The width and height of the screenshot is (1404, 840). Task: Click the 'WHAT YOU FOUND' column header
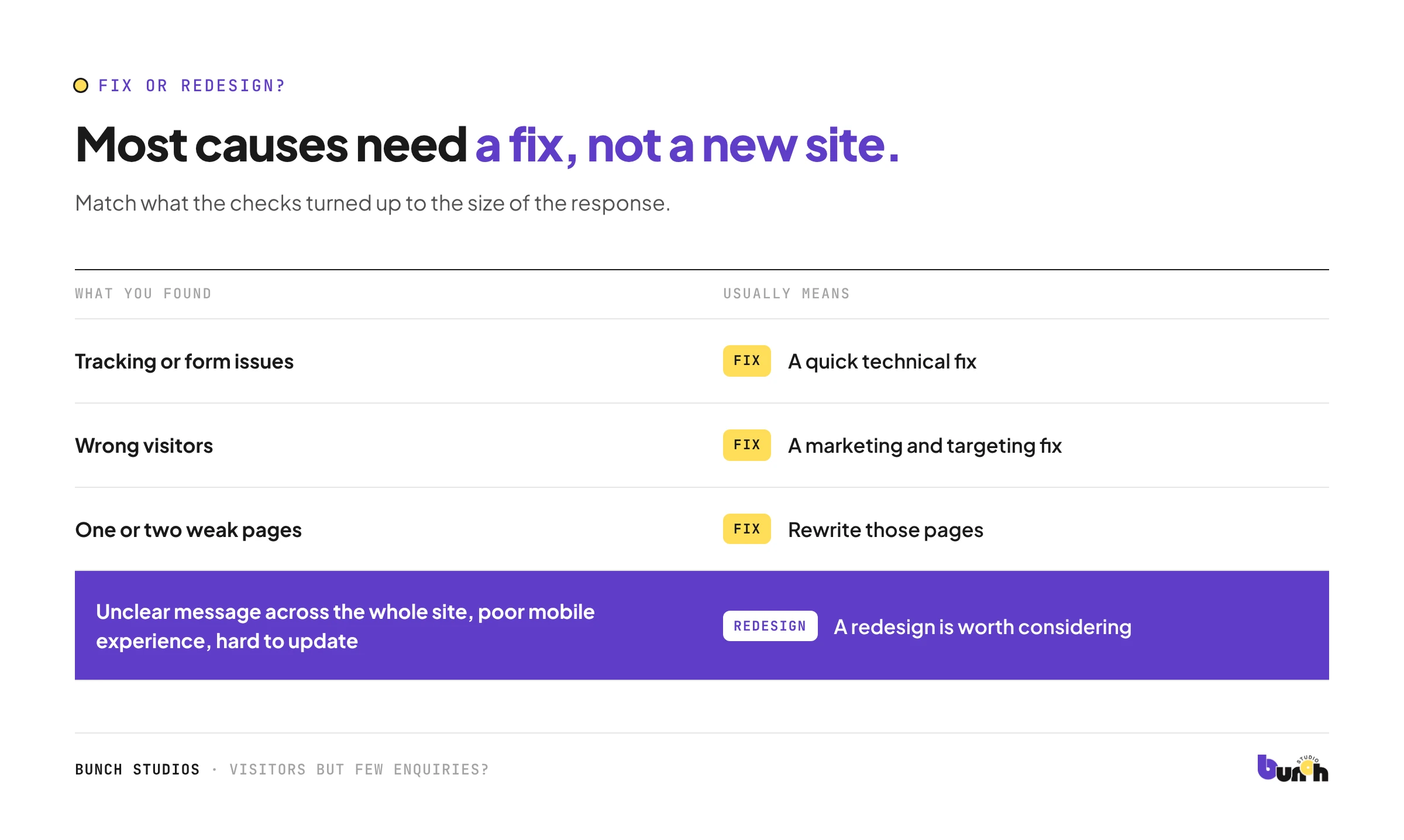point(143,294)
